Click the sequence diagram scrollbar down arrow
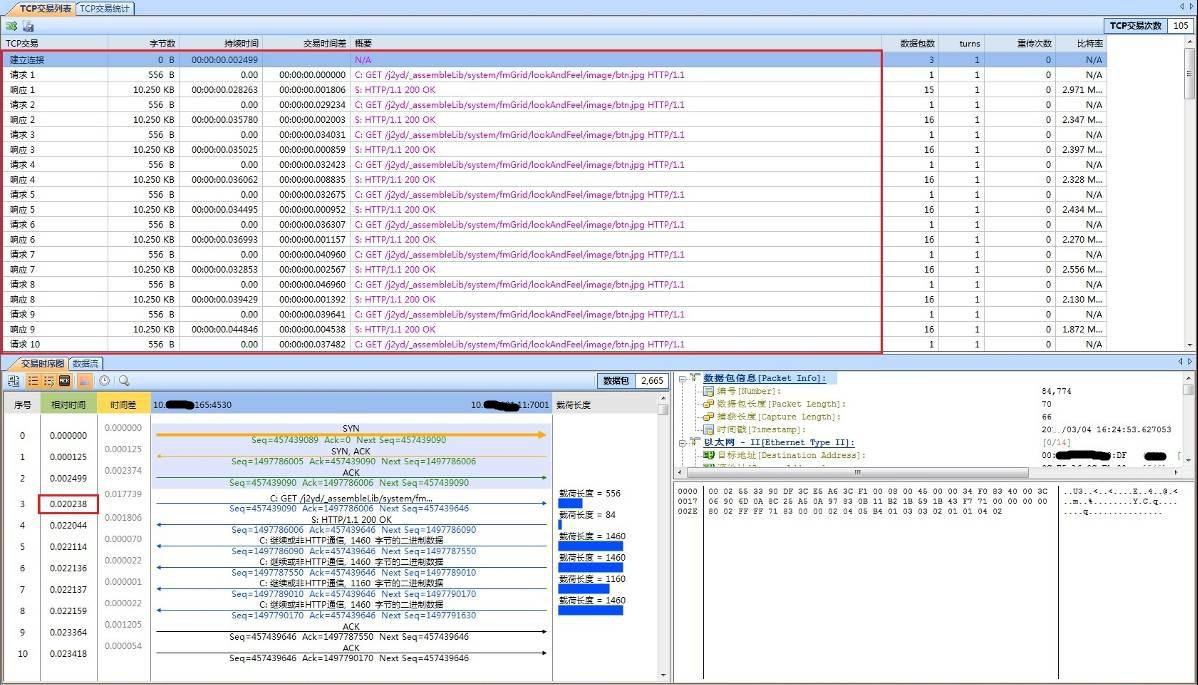 click(663, 676)
